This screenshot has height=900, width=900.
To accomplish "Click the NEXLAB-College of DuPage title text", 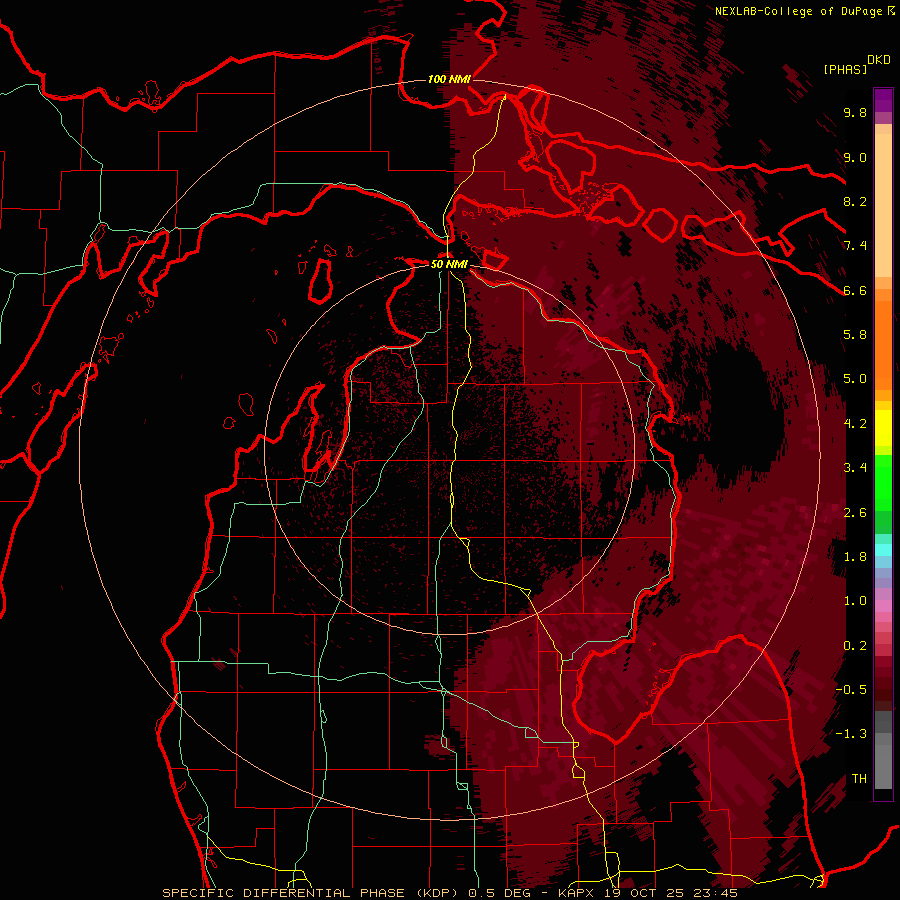I will pos(798,11).
